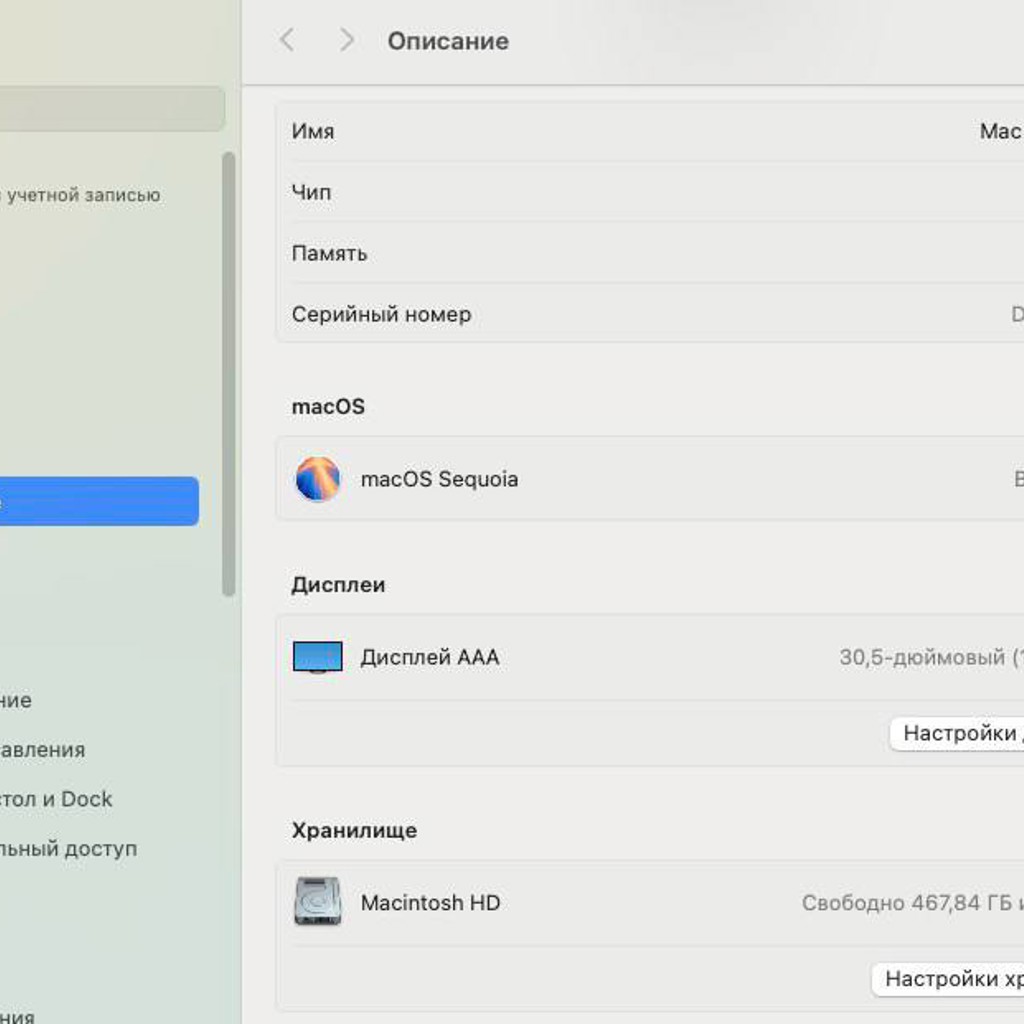Viewport: 1024px width, 1024px height.
Task: Click the 'Свободно 467,84 ГБ' storage text
Action: click(907, 903)
